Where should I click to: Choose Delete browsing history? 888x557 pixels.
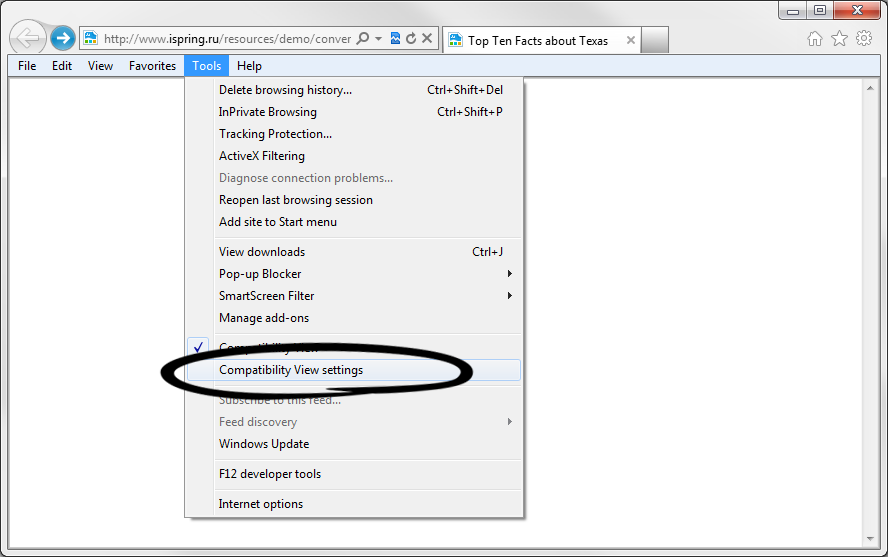pyautogui.click(x=354, y=90)
